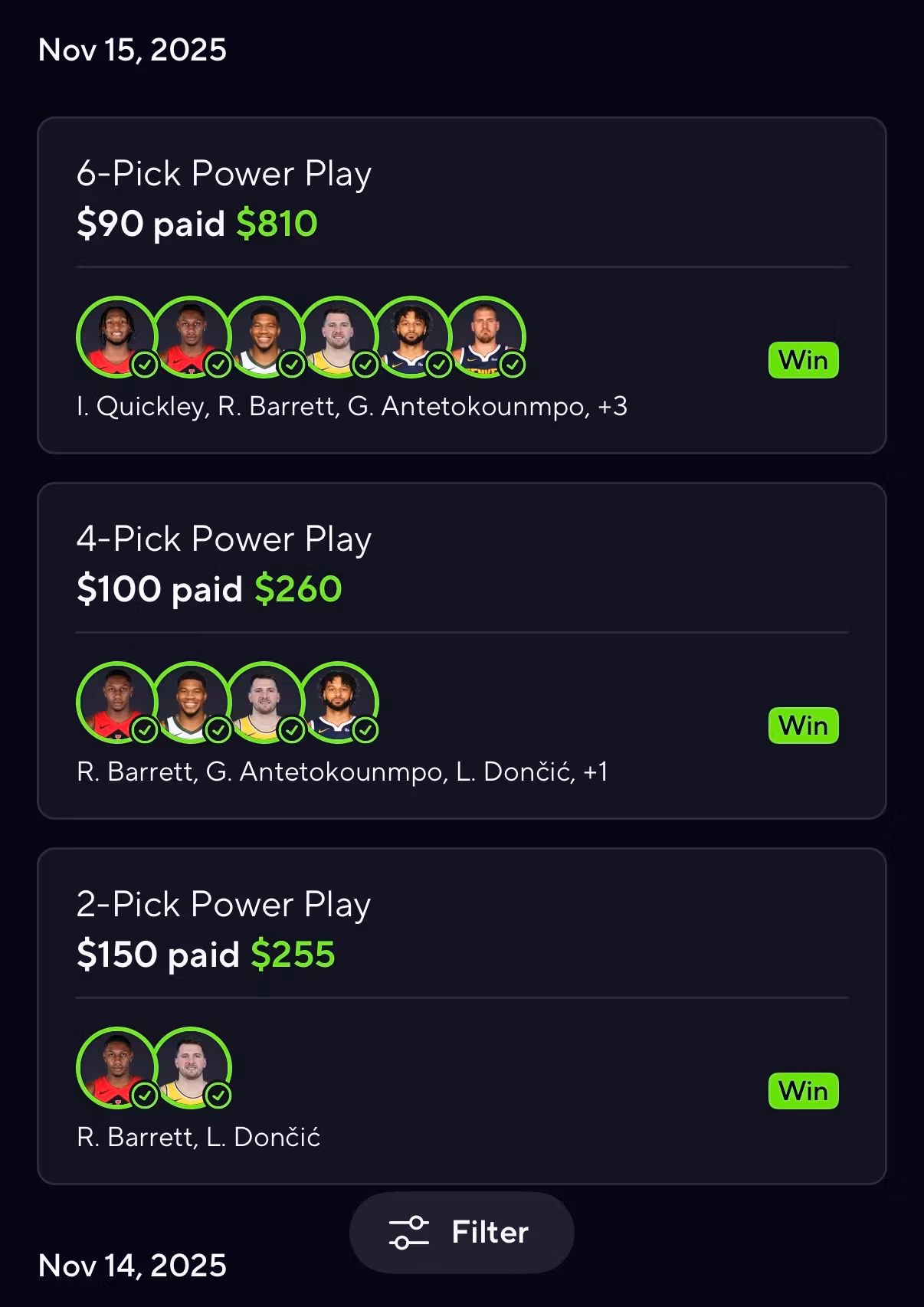
Task: Select L. Dončić avatar in 4-Pick play
Action: [x=264, y=703]
